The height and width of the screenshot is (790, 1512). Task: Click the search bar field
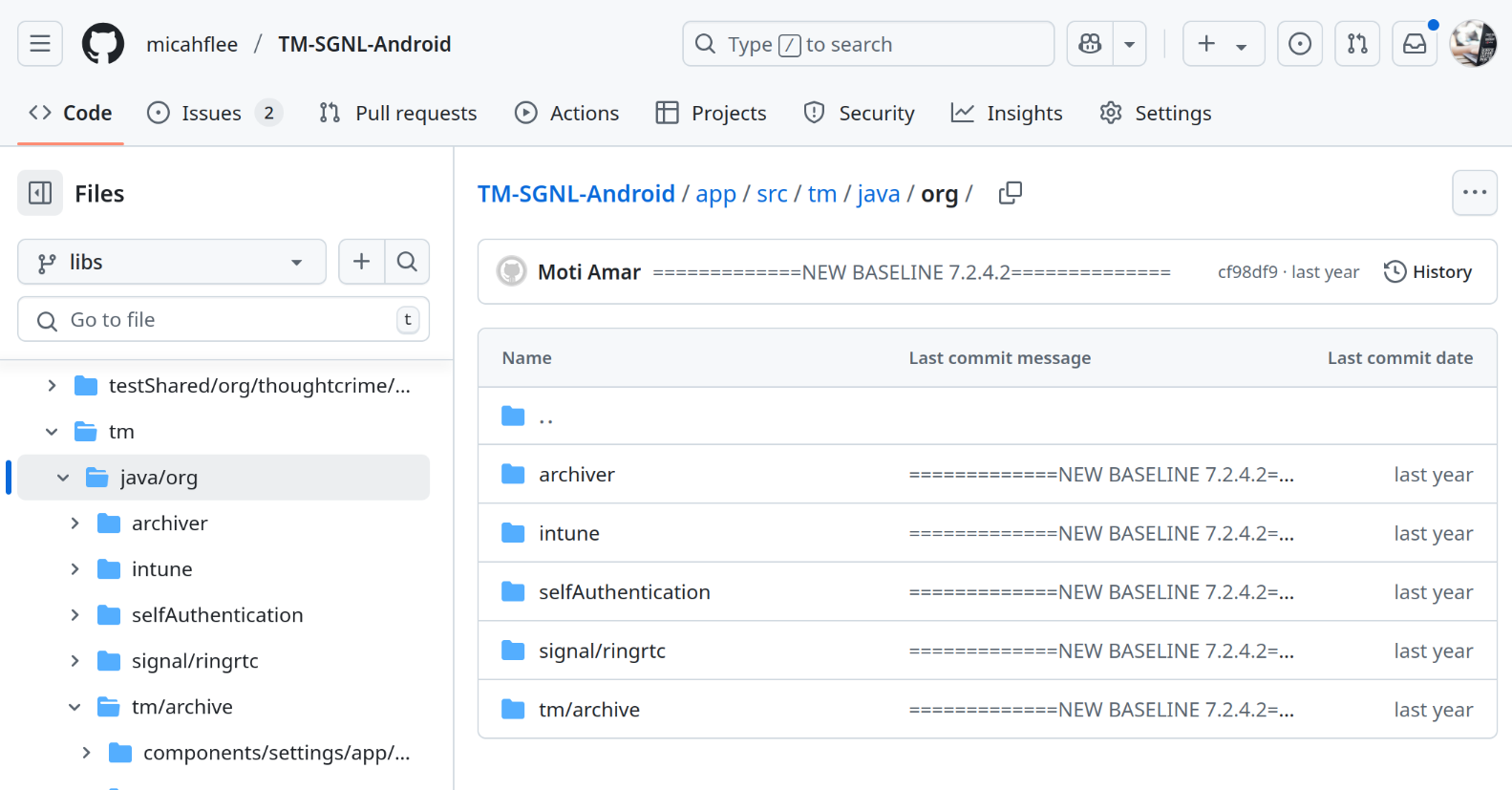pos(868,44)
